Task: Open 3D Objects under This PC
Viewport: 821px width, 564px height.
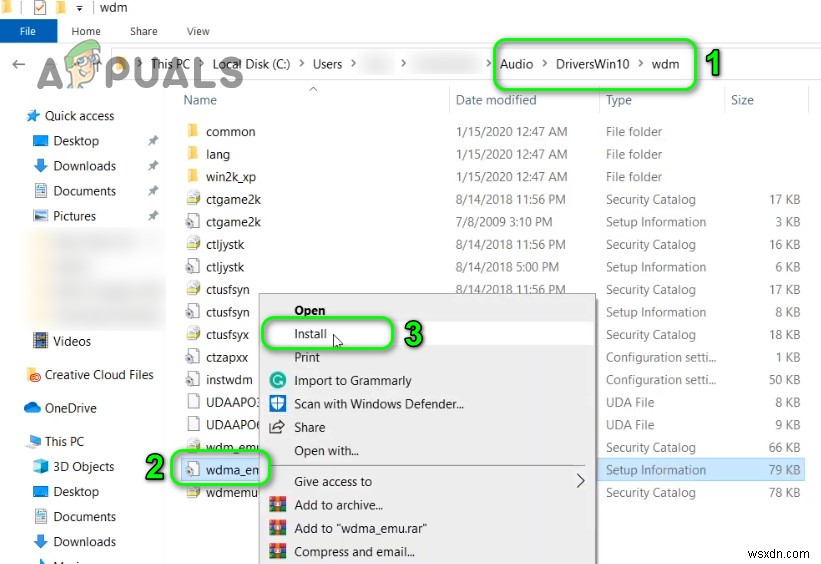Action: (83, 467)
